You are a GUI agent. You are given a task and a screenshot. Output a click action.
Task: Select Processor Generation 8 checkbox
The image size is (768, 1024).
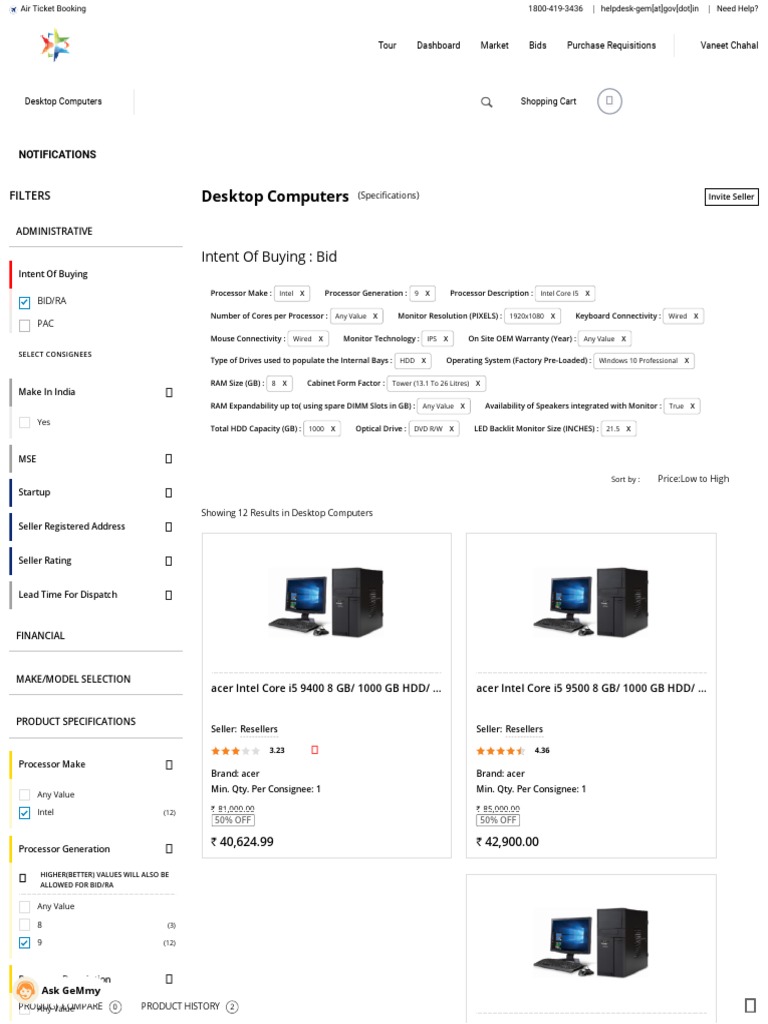[25, 925]
